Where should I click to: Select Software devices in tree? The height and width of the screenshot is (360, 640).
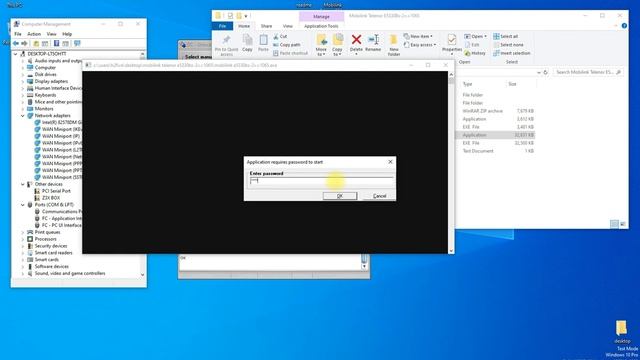[51, 267]
